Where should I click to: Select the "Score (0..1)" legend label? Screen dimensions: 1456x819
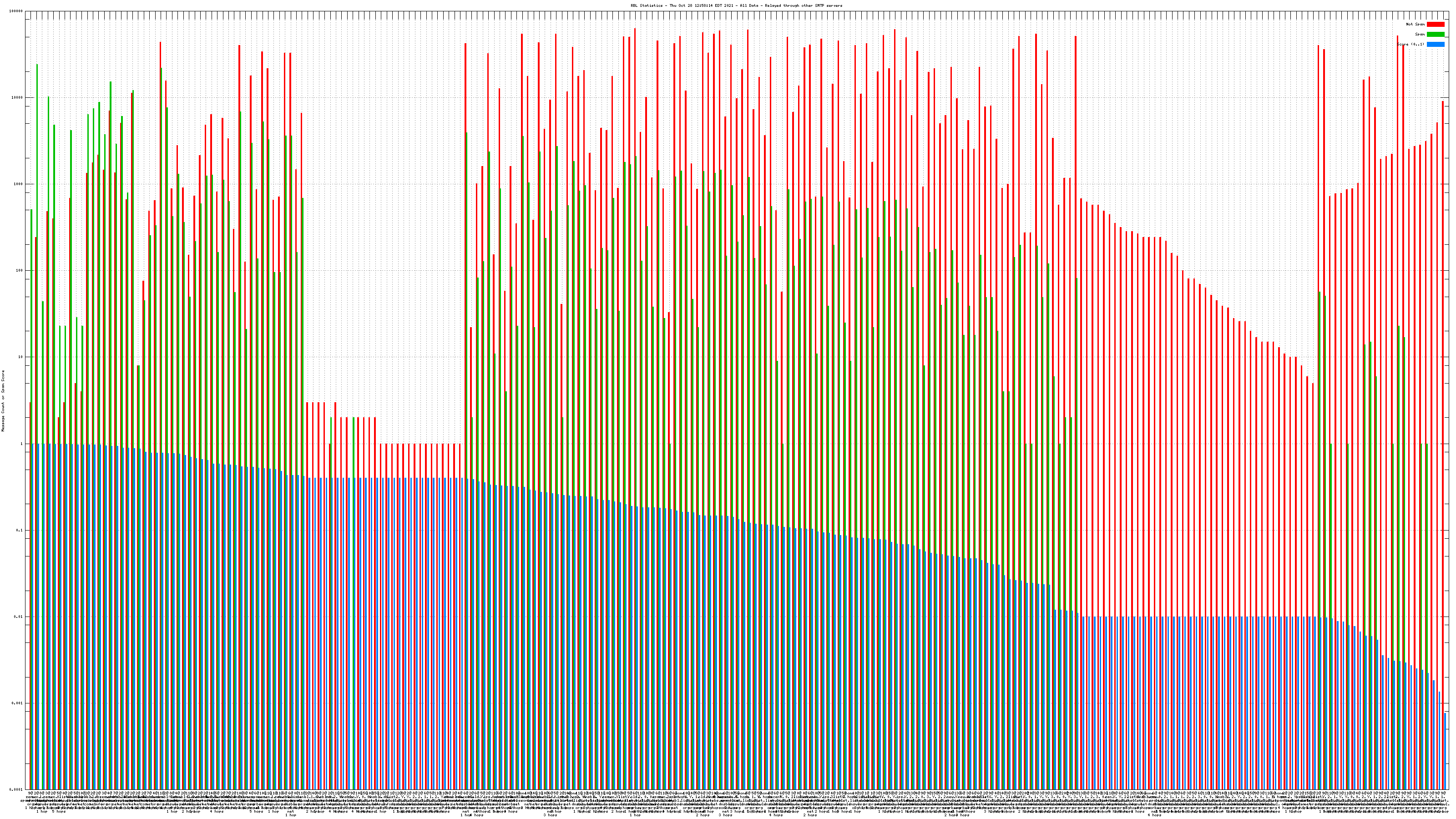pos(1411,44)
